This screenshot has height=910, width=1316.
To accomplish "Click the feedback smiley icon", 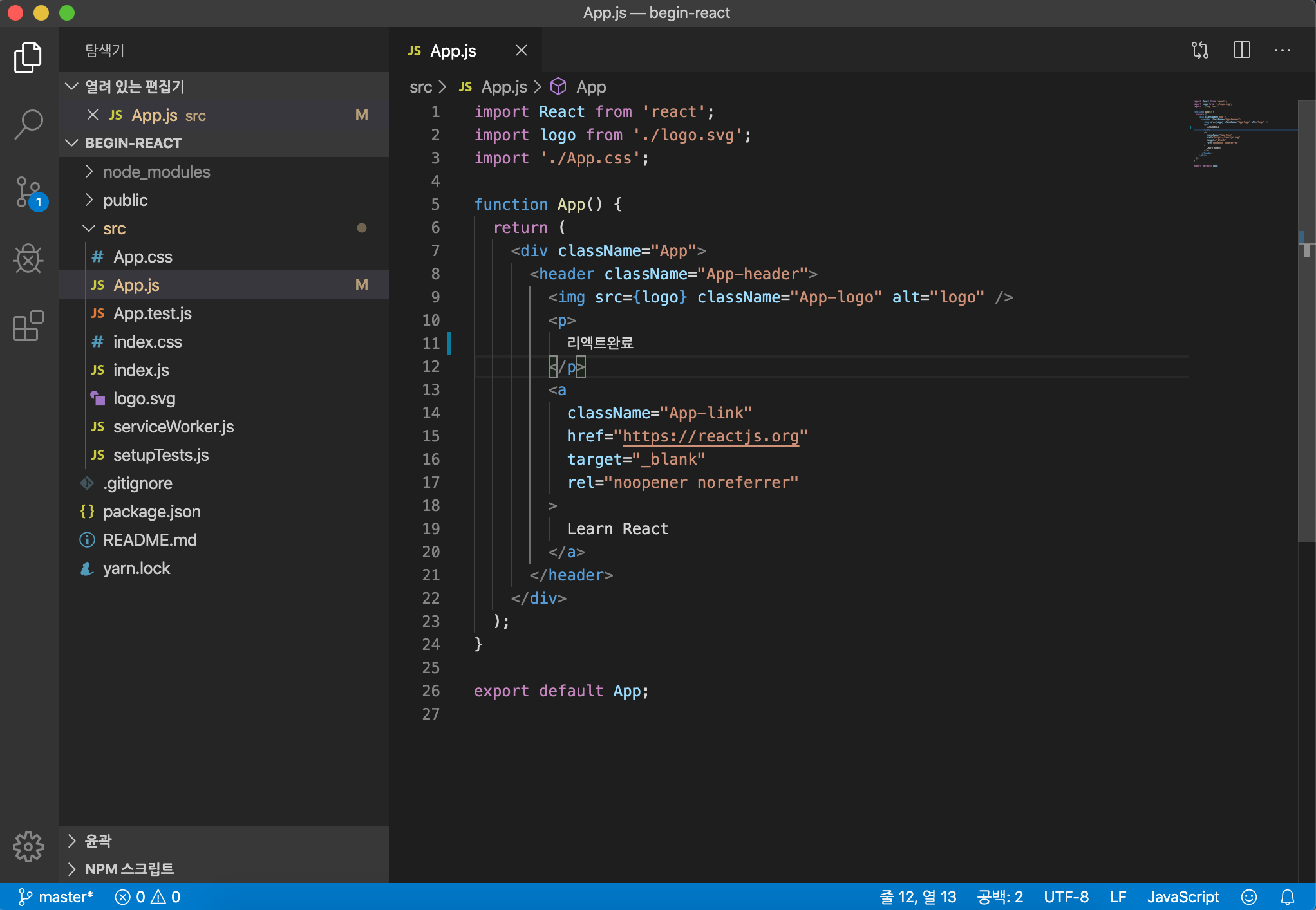I will tap(1249, 896).
